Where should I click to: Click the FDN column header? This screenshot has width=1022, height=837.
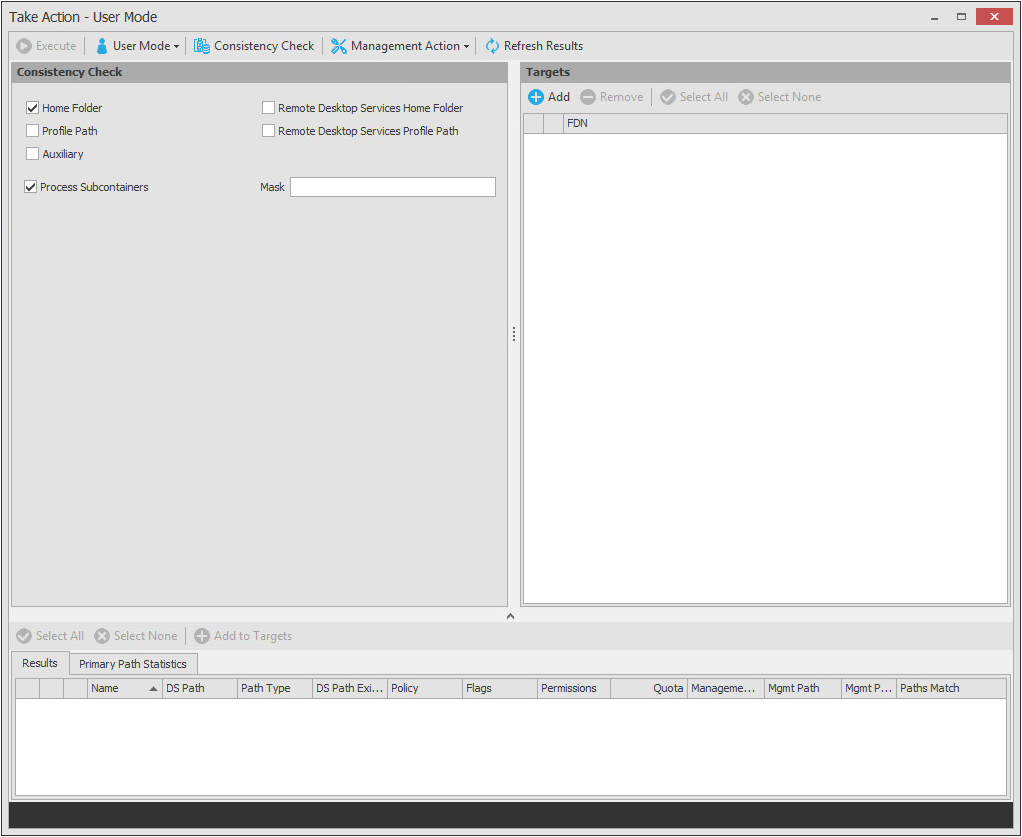(x=785, y=123)
